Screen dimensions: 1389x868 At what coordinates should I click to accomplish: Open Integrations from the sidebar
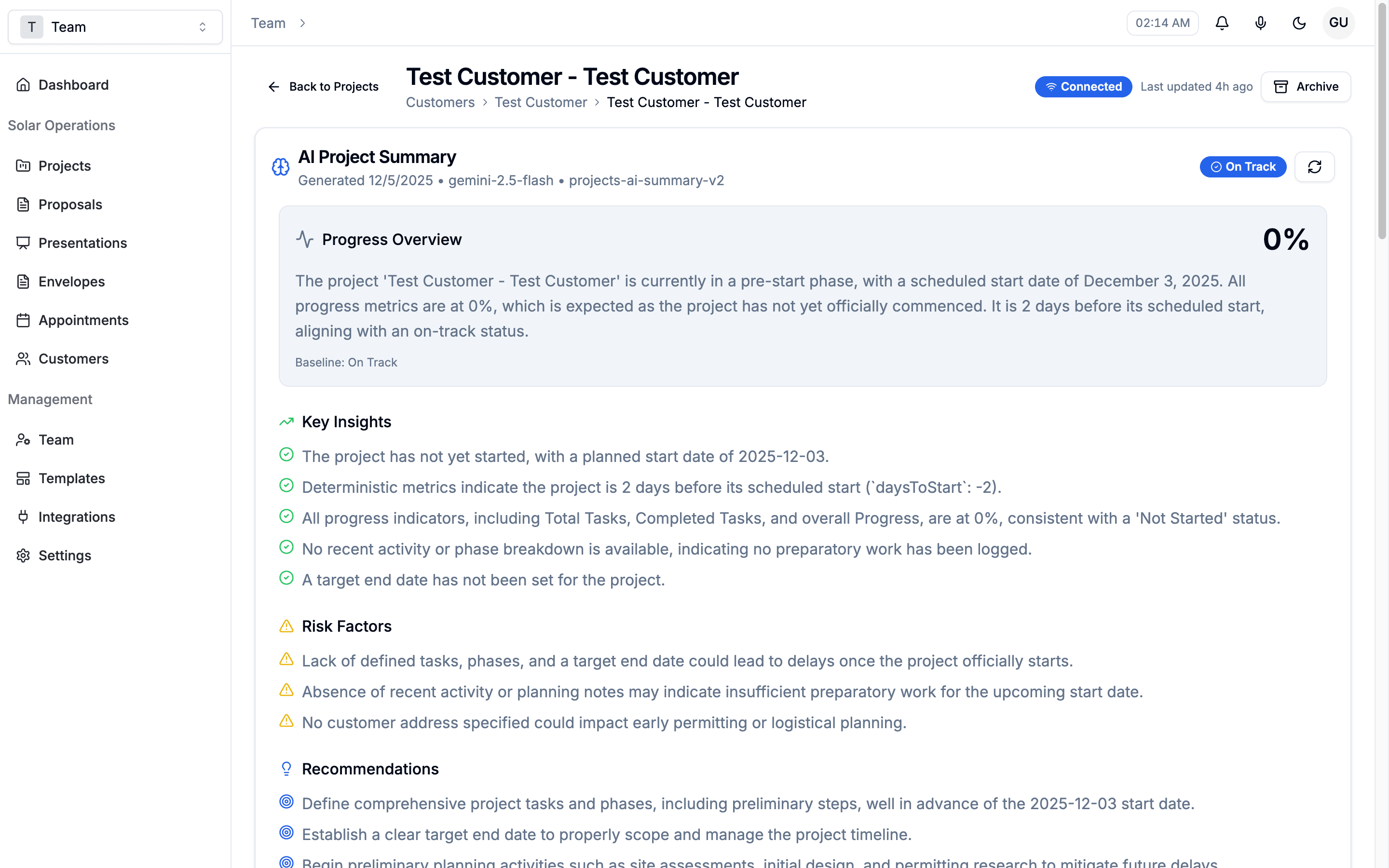(77, 516)
